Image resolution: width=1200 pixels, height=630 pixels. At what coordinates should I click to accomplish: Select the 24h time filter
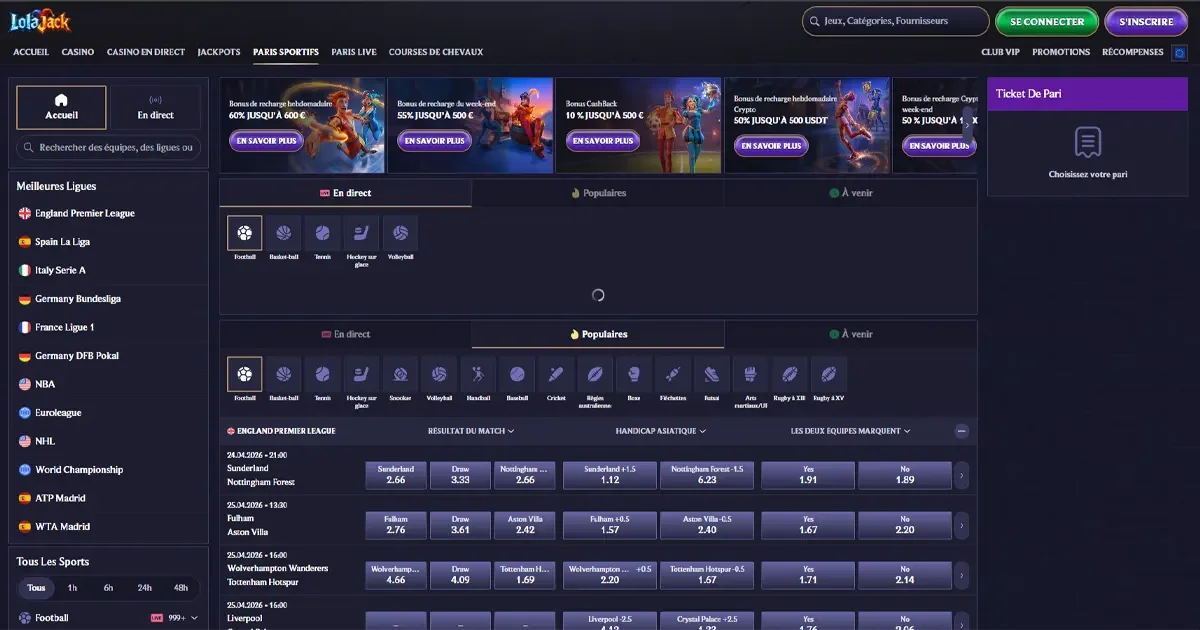click(x=144, y=588)
